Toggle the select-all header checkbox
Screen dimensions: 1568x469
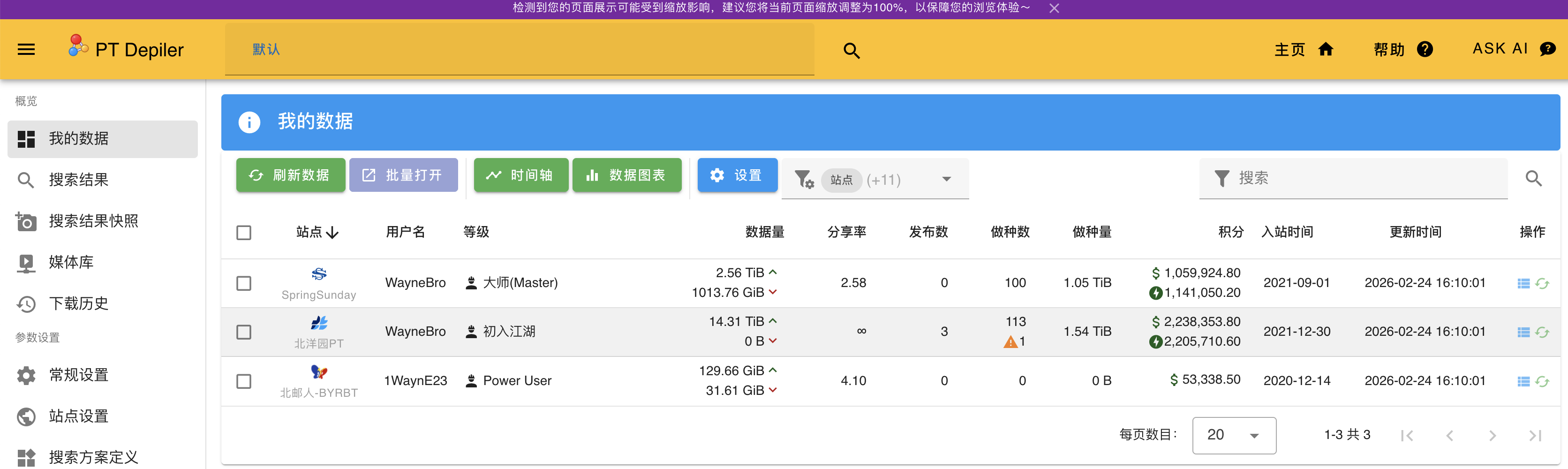pyautogui.click(x=243, y=233)
